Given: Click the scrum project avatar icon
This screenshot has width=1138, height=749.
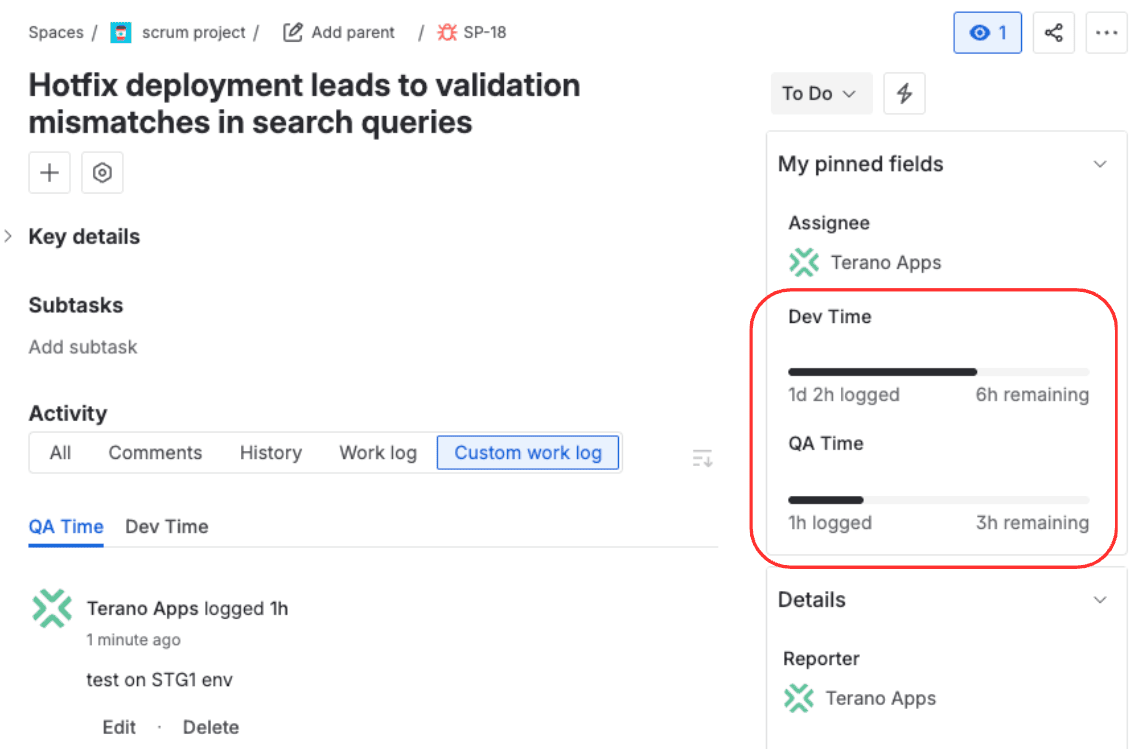Looking at the screenshot, I should (120, 33).
